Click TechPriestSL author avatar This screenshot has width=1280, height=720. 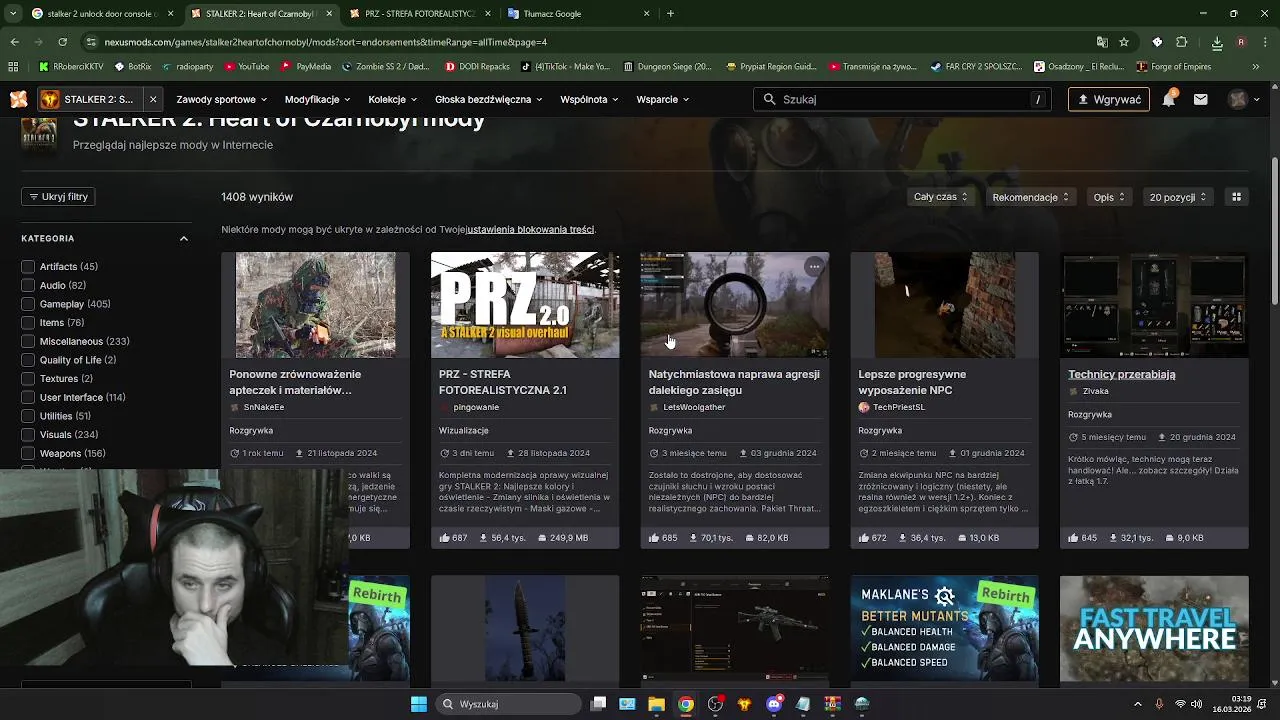pyautogui.click(x=864, y=407)
